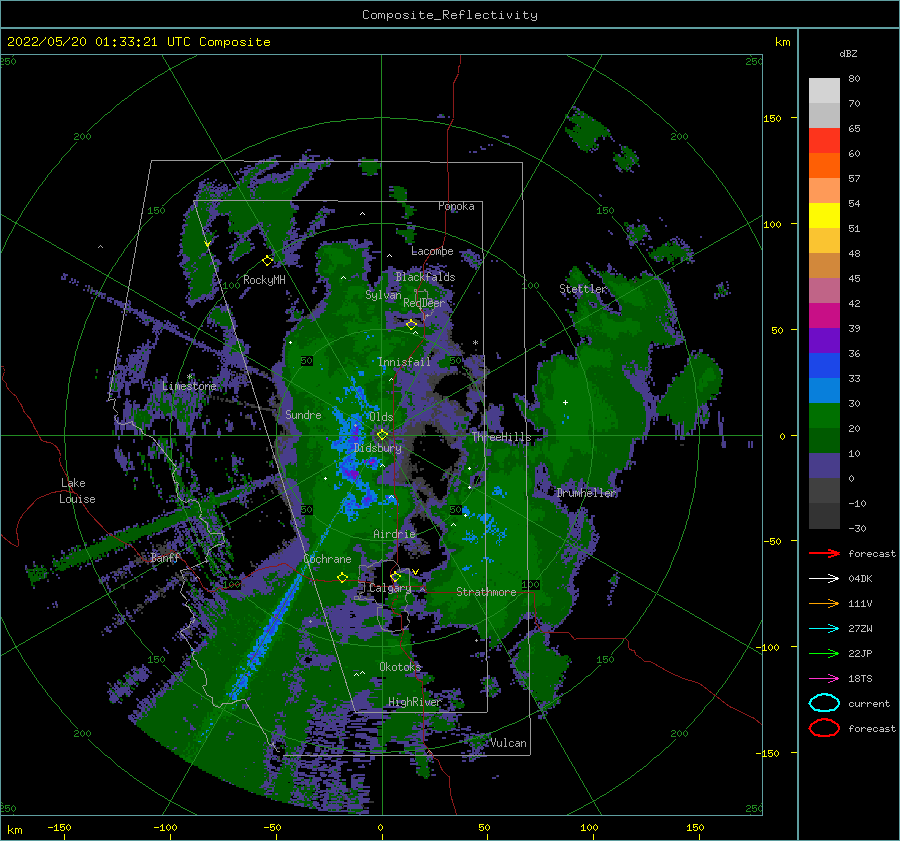Screen dimensions: 900x841
Task: Click the Vulcan label
Action: (508, 743)
